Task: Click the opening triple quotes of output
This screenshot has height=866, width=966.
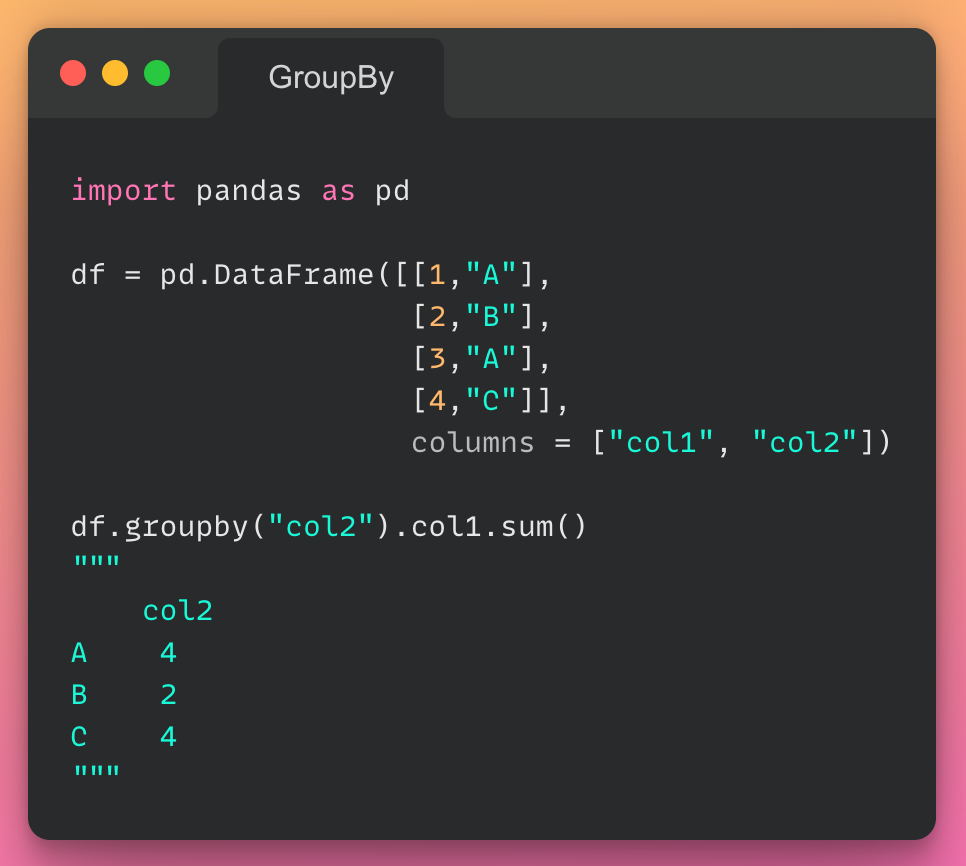Action: [97, 562]
